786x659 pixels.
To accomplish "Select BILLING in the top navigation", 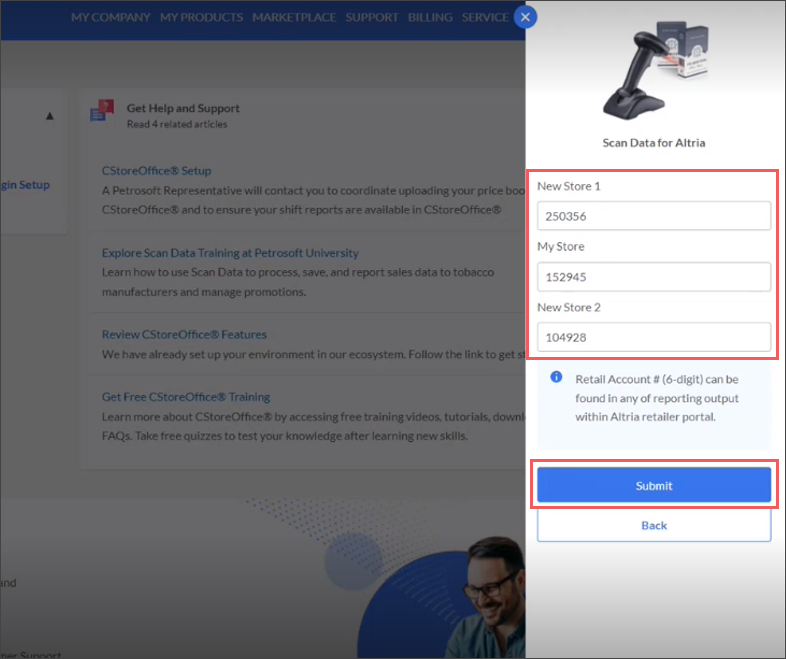I will [x=430, y=17].
